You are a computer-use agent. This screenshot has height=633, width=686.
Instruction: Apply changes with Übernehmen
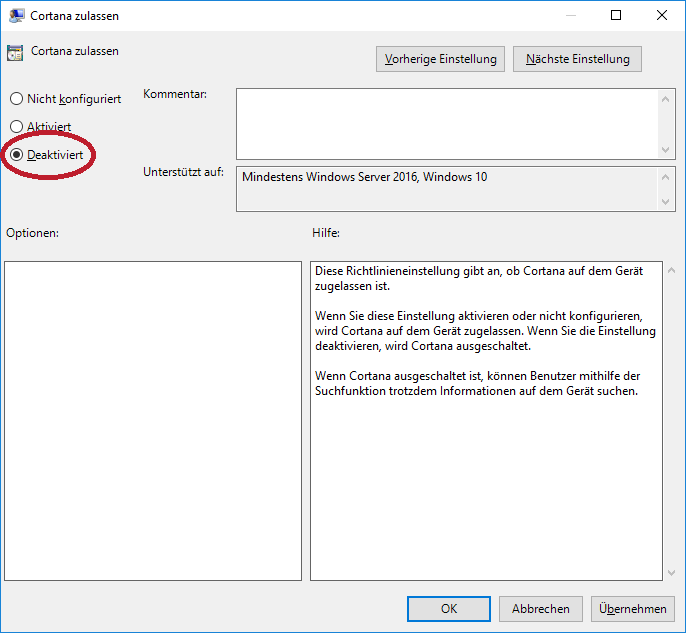click(x=633, y=609)
